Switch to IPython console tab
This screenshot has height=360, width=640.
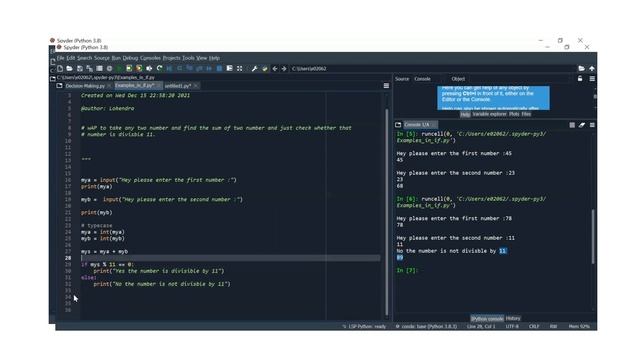487,318
